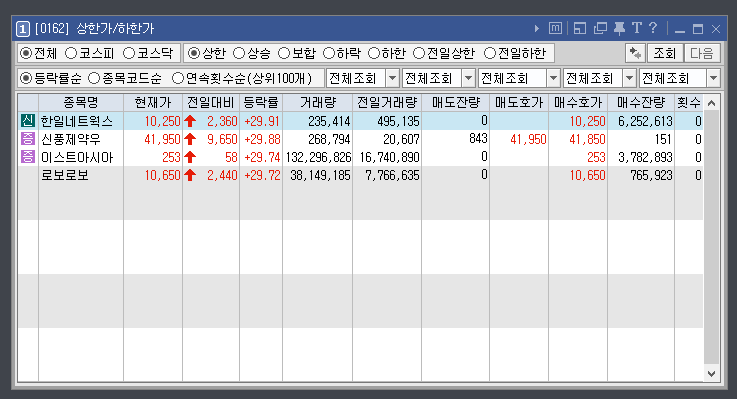The width and height of the screenshot is (737, 399).
Task: Open the font 'T' setting icon
Action: coord(637,28)
